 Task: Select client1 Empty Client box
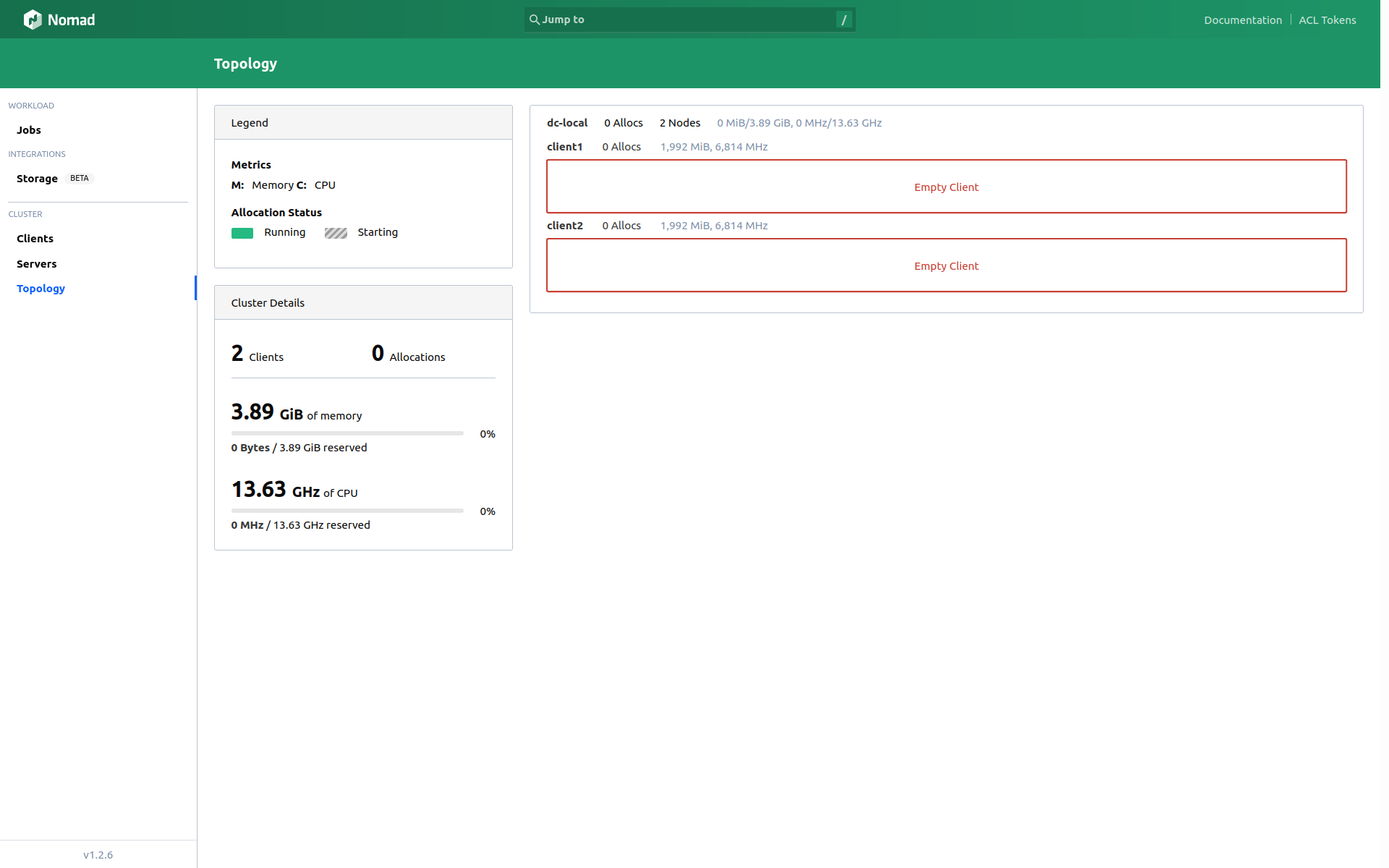point(946,187)
